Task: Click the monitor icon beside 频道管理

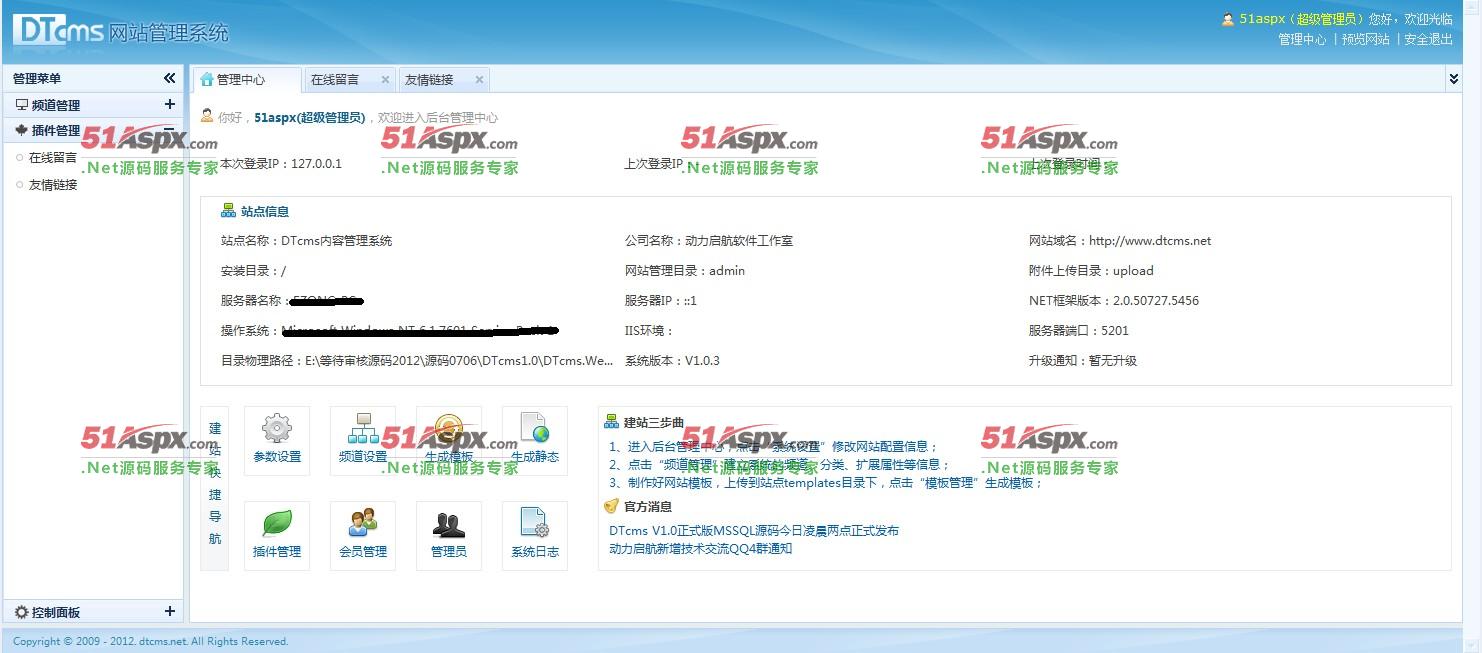Action: 21,104
